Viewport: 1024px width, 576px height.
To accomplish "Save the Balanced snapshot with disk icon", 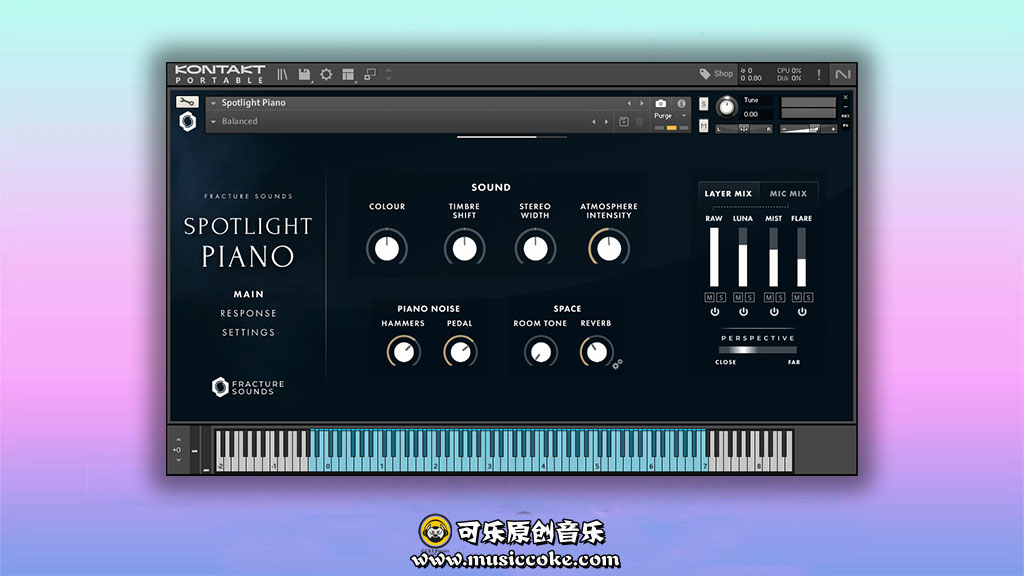I will tap(624, 121).
